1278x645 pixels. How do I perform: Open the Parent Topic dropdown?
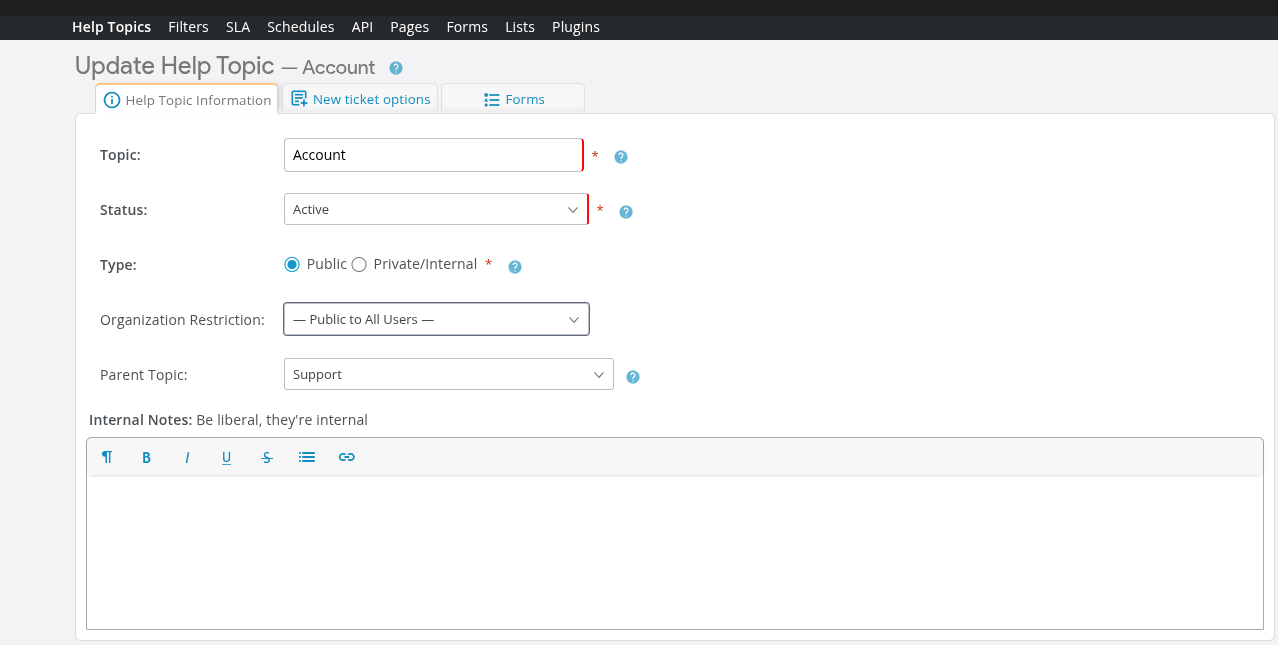point(448,375)
